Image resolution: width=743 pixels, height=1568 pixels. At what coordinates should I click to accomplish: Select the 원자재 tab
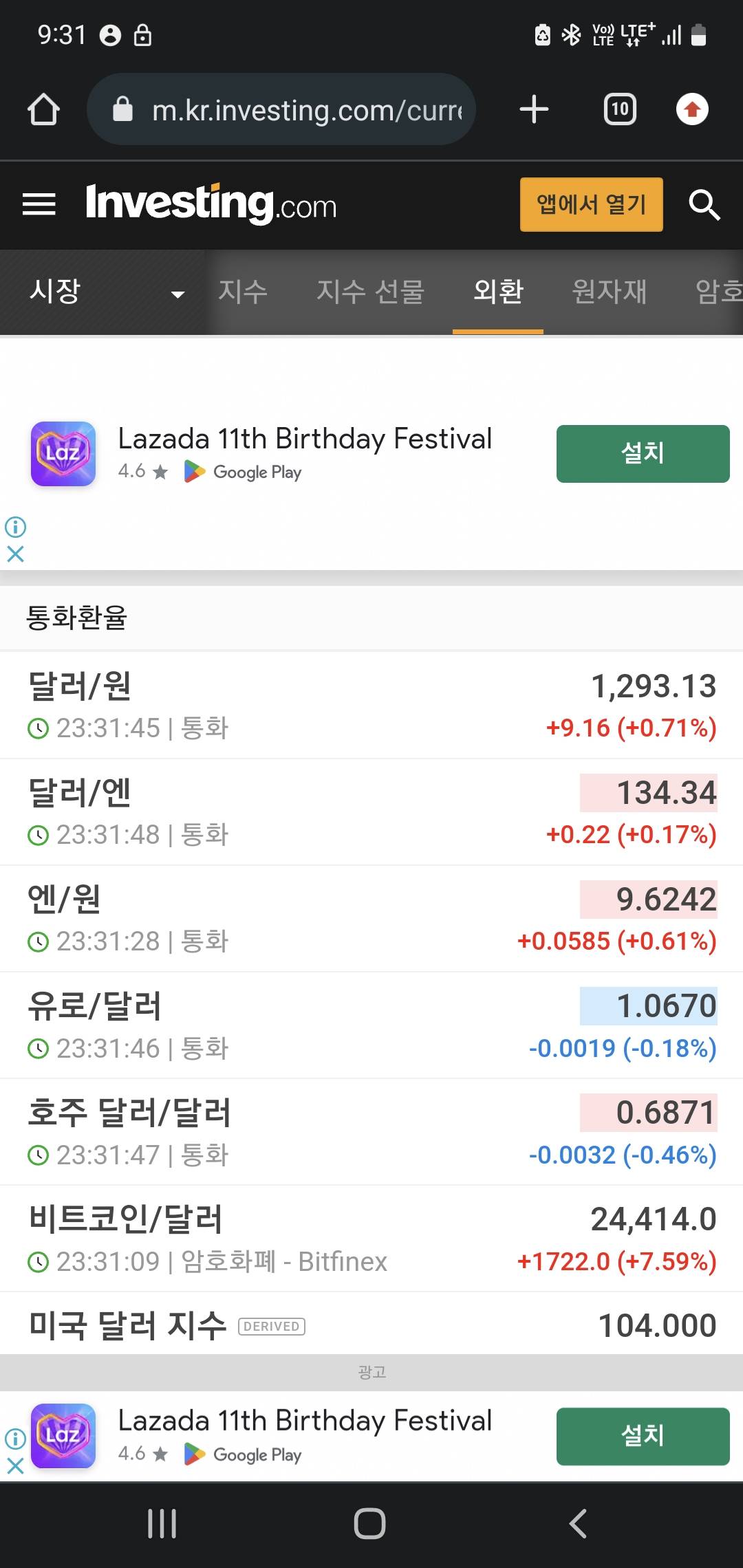(610, 292)
